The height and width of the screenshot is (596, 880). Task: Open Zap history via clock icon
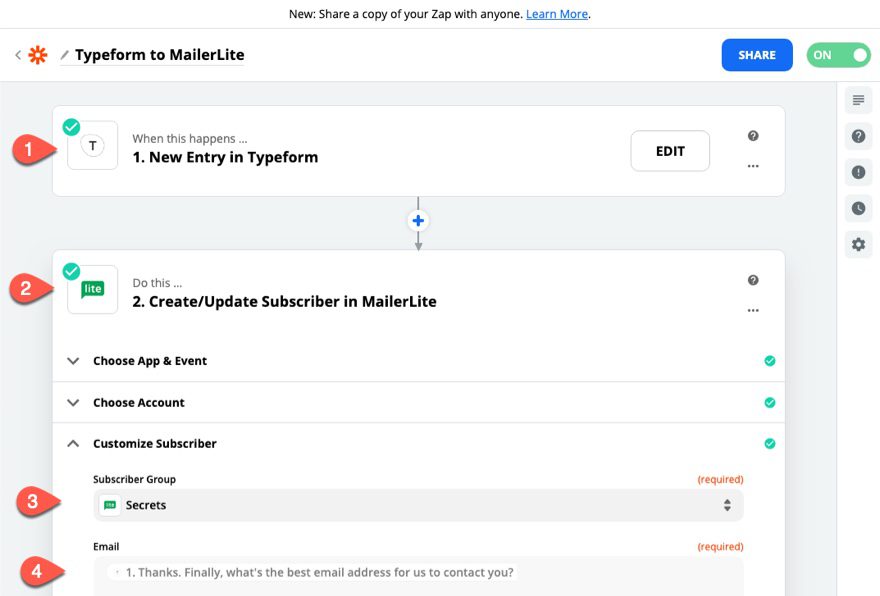click(857, 208)
